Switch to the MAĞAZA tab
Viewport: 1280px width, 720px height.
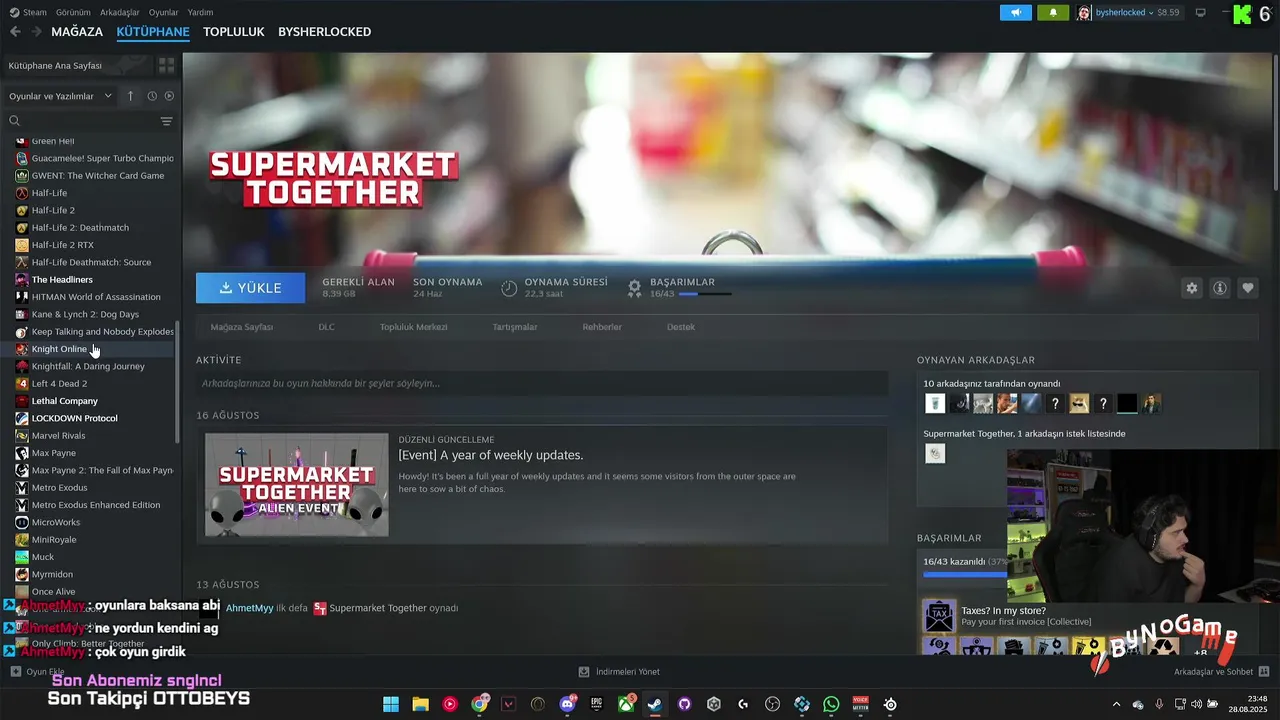coord(77,32)
